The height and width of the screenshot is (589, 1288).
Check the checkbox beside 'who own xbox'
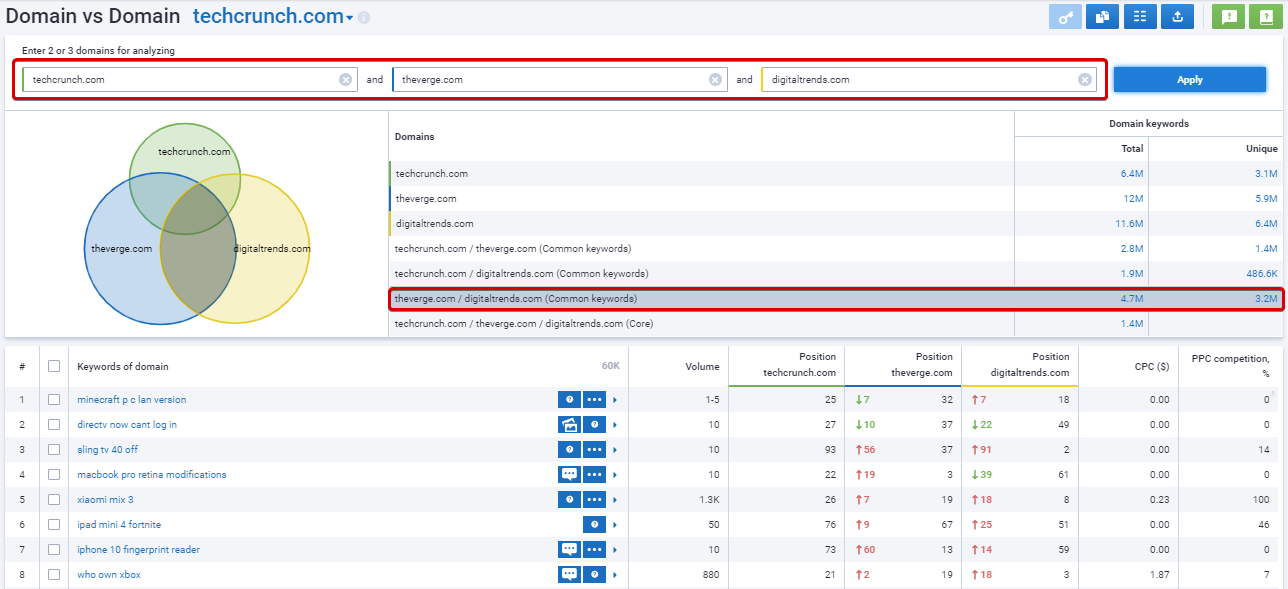54,574
